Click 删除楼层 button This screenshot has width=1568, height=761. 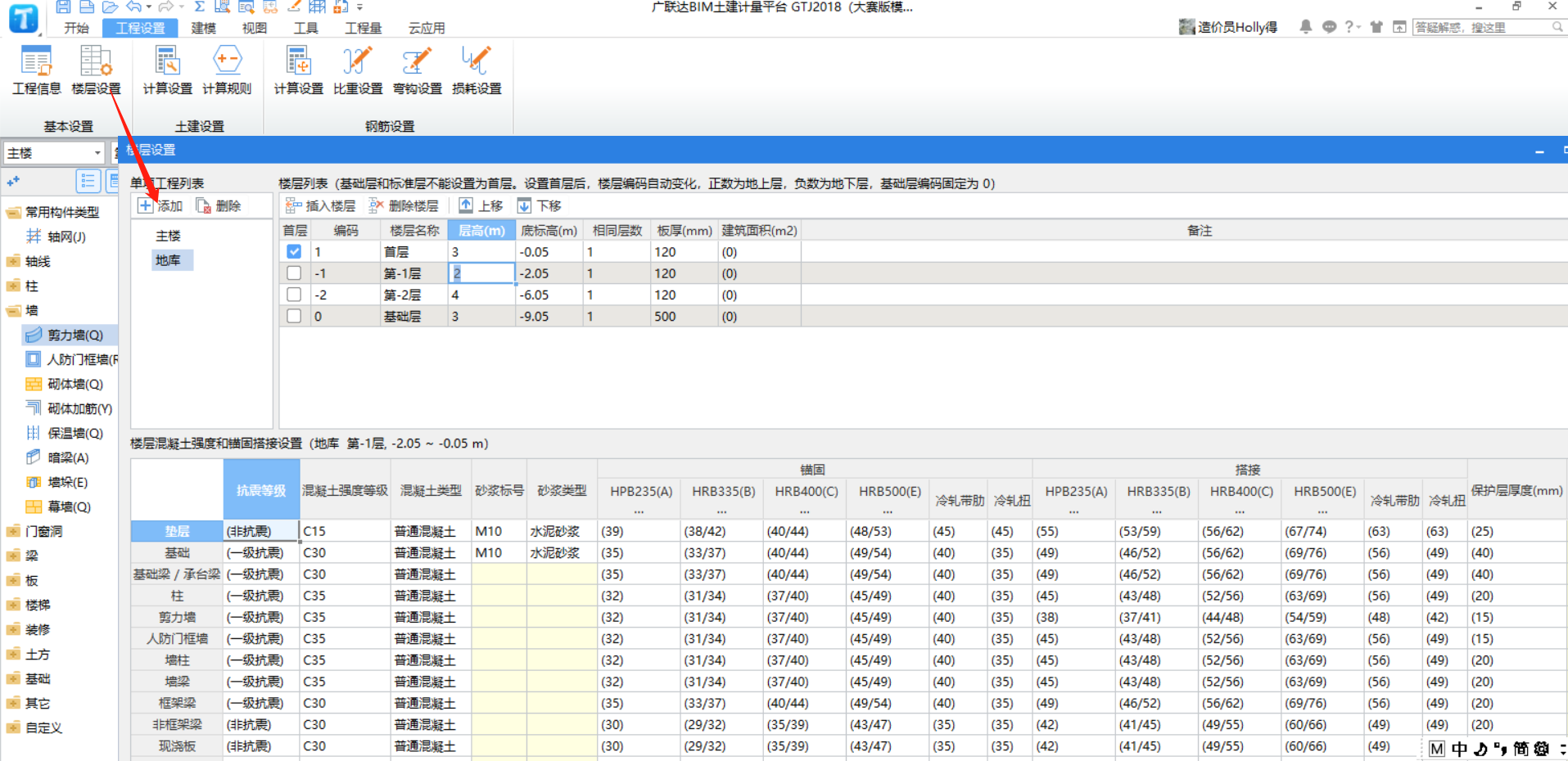click(404, 205)
